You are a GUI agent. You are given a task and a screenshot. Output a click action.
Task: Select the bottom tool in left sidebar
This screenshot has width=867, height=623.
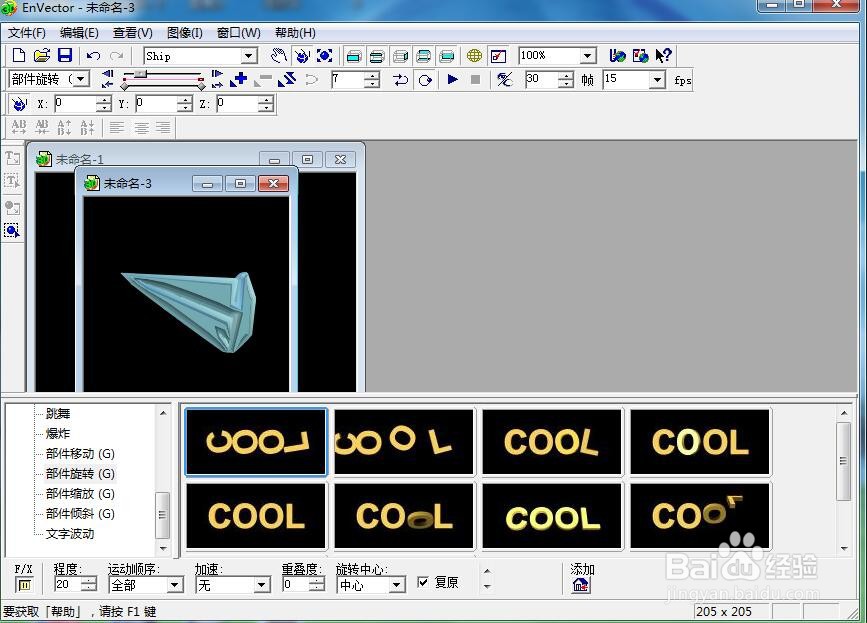(12, 231)
